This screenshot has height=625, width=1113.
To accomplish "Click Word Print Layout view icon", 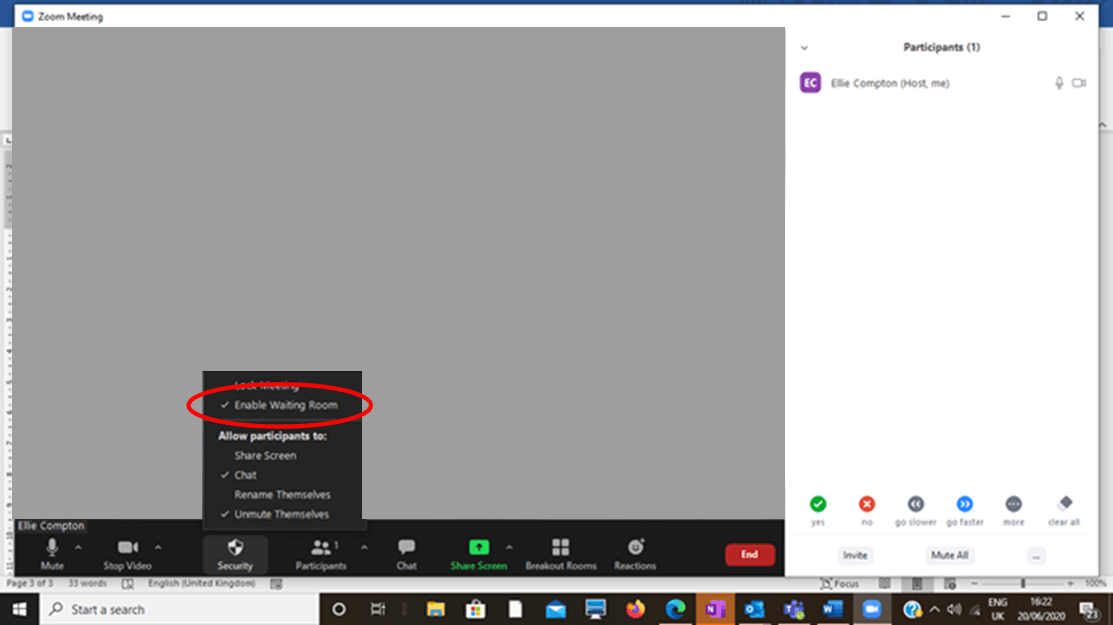I will pyautogui.click(x=917, y=584).
